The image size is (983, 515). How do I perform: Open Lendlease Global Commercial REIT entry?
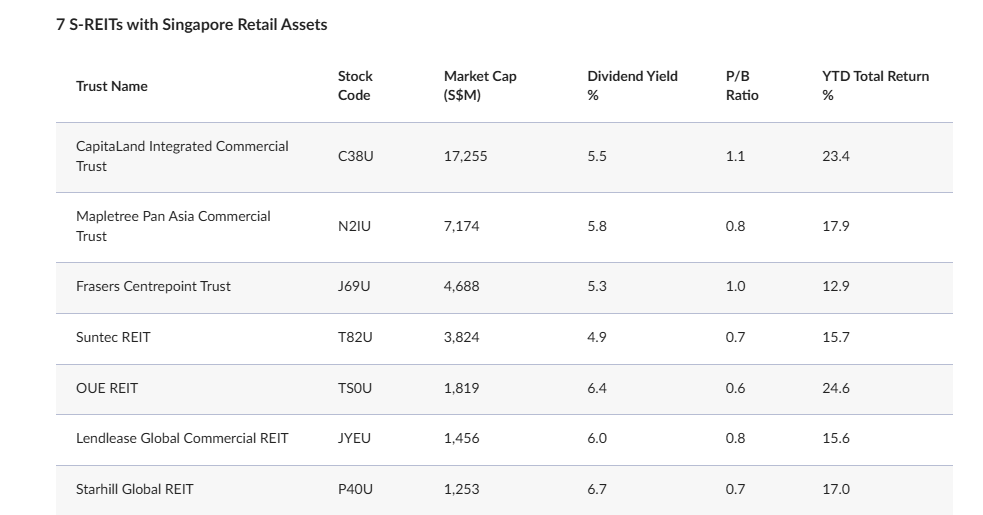pos(182,438)
